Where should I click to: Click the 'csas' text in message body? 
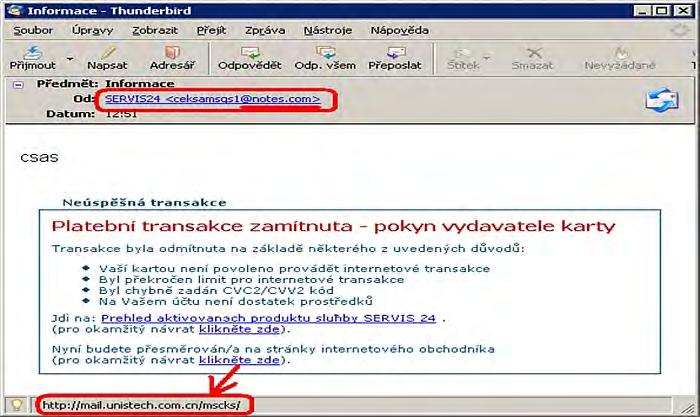pos(39,157)
